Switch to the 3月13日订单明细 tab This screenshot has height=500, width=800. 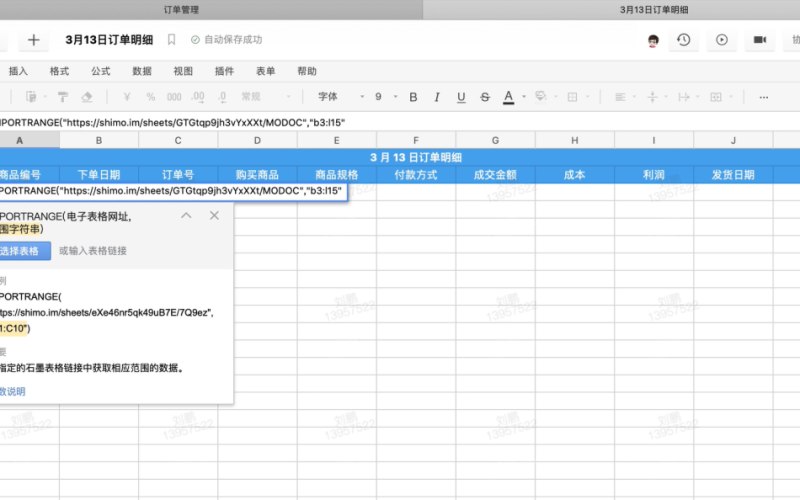click(654, 10)
